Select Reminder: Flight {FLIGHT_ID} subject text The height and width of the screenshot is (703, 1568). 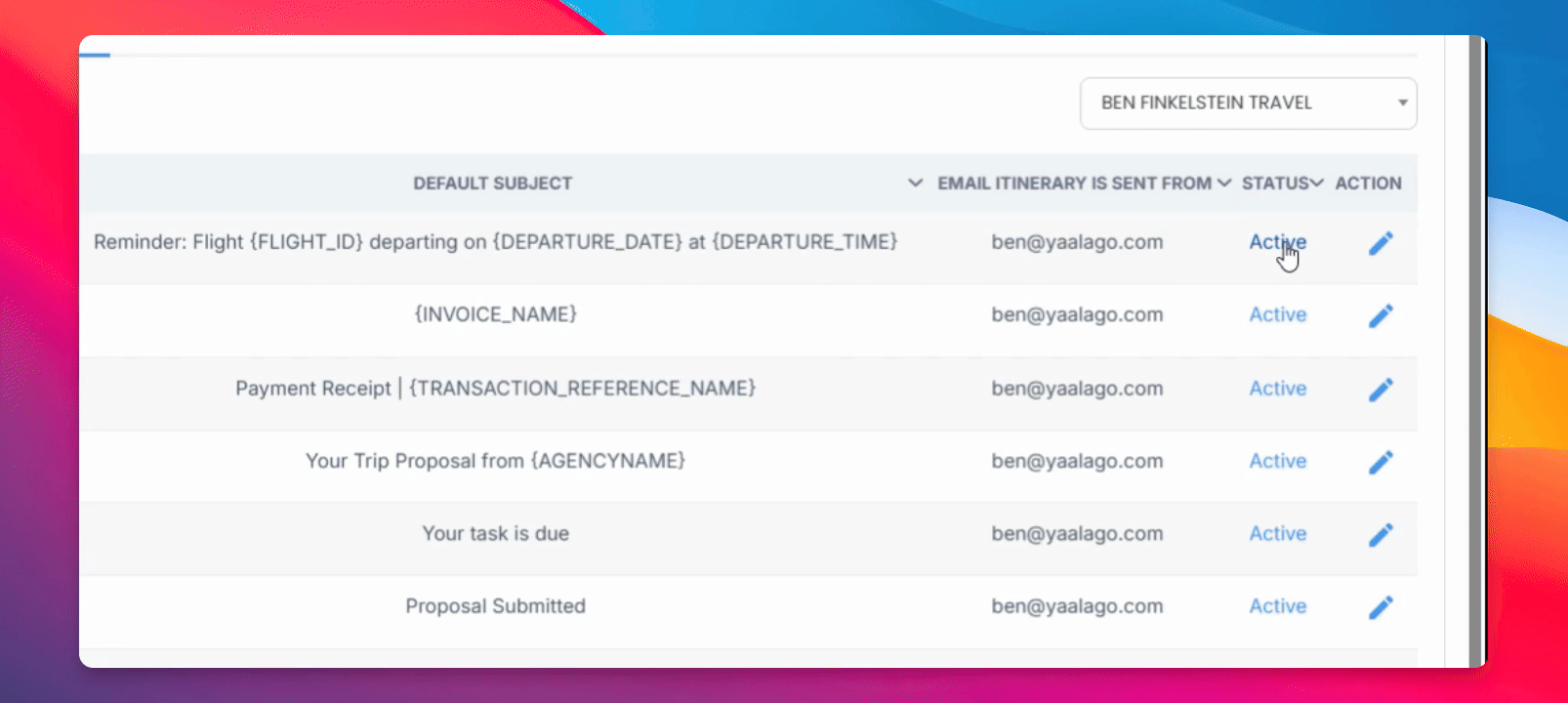[x=495, y=242]
